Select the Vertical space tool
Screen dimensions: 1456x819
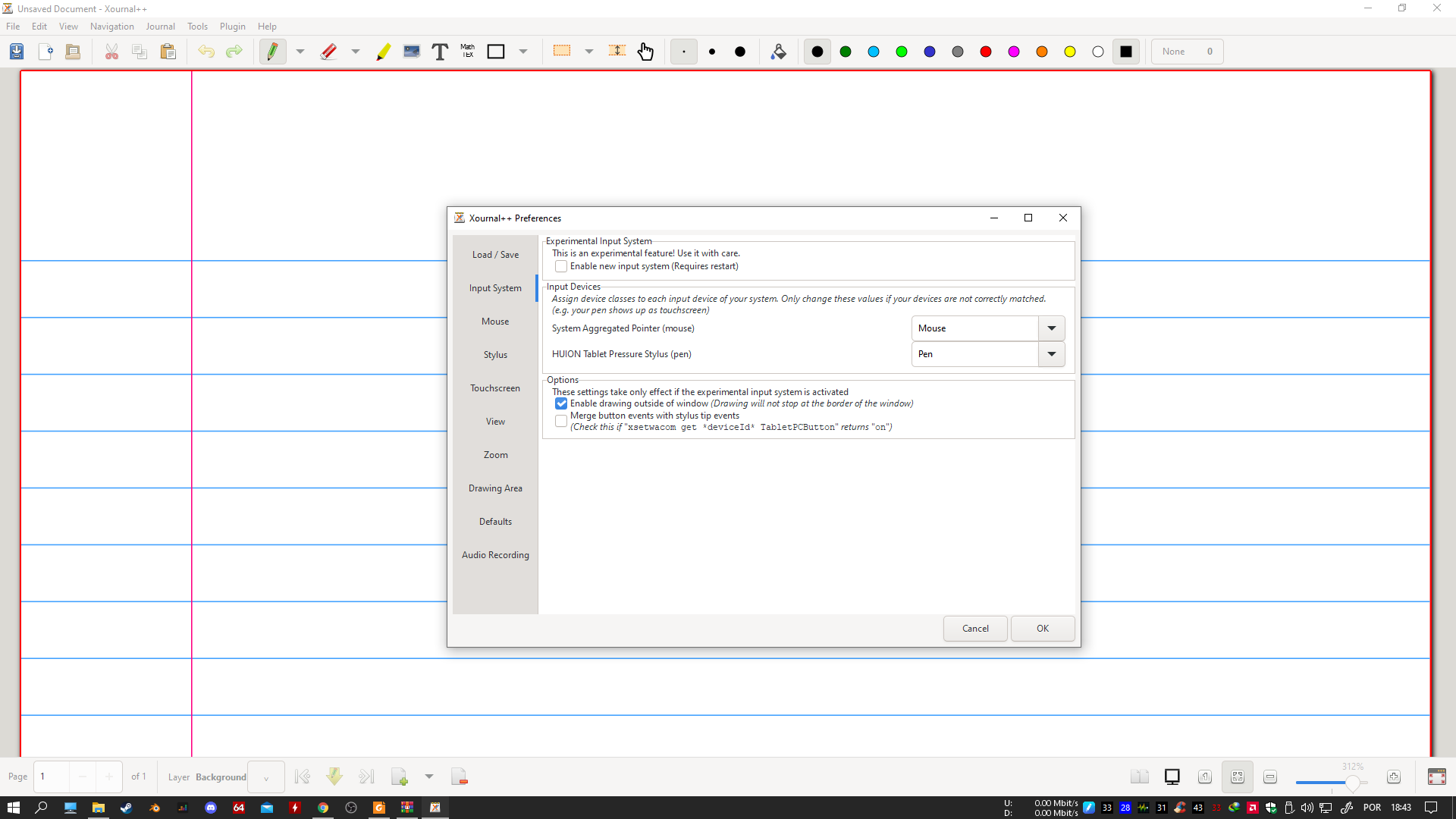pos(617,52)
